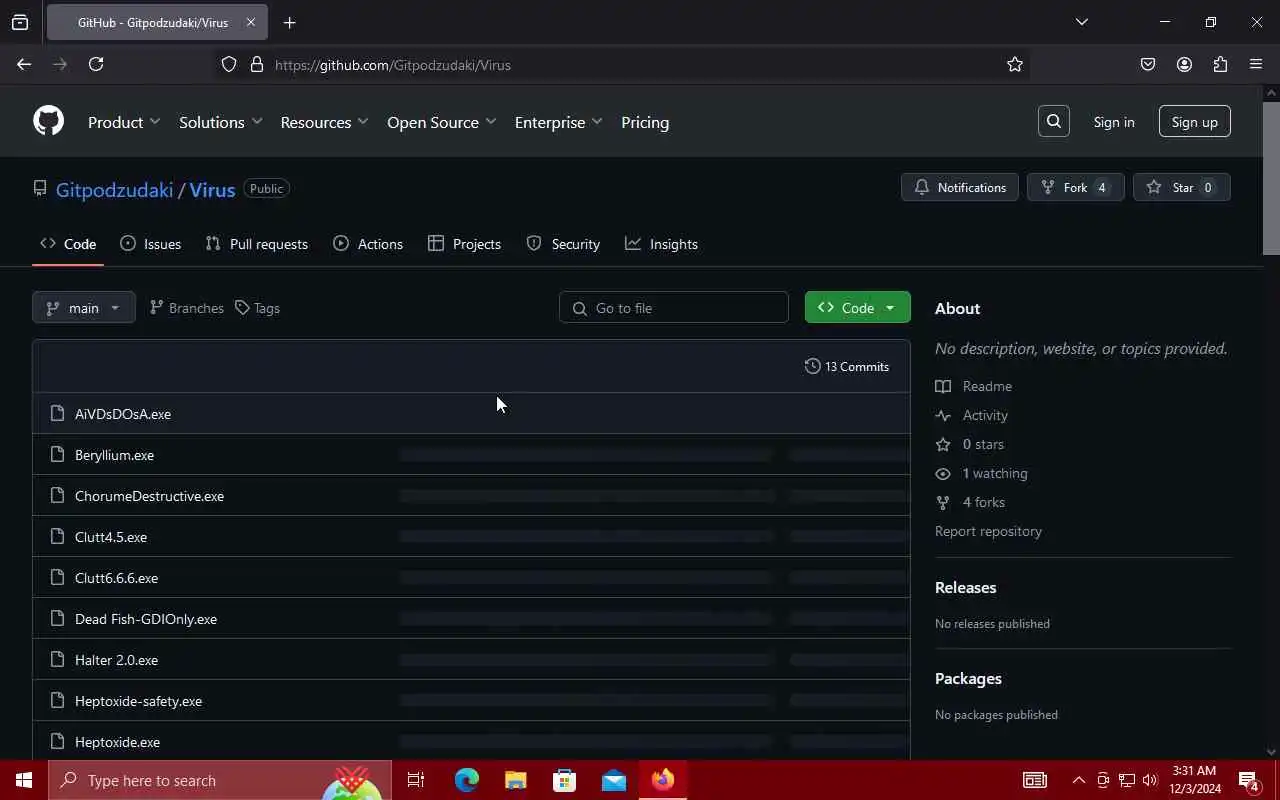Star the Virus repository
Image resolution: width=1280 pixels, height=800 pixels.
point(1182,188)
